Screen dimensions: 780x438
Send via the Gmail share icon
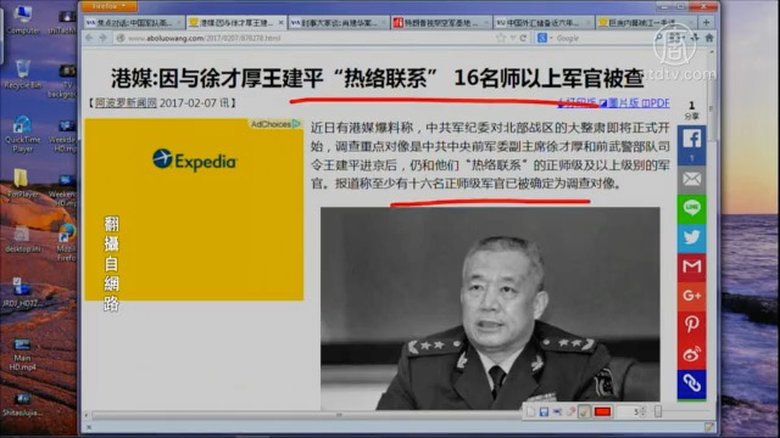tap(691, 267)
